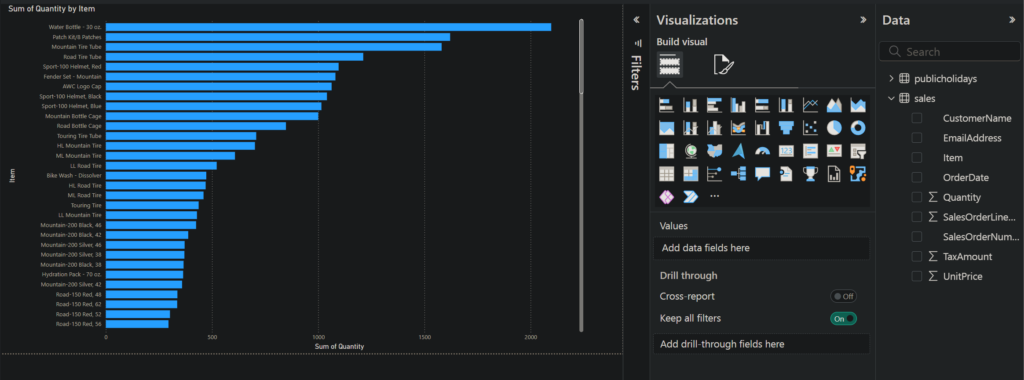This screenshot has height=380, width=1024.
Task: Select the Power Automate visual
Action: tap(690, 197)
